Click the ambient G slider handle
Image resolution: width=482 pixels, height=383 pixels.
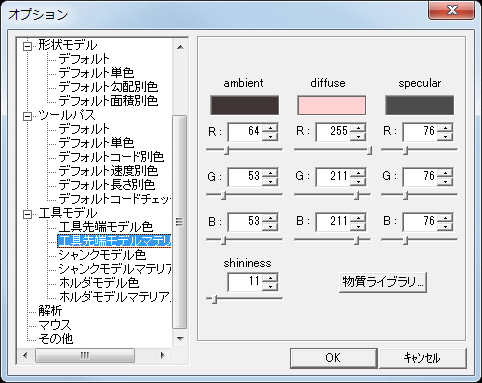point(224,196)
